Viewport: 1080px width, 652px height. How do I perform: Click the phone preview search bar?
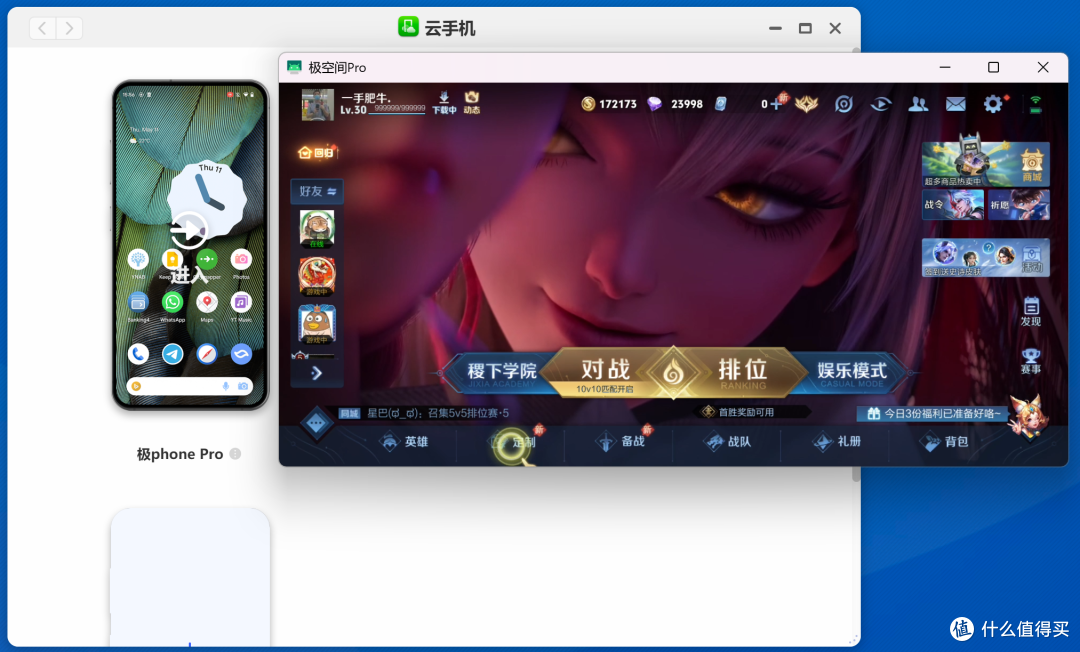click(189, 386)
